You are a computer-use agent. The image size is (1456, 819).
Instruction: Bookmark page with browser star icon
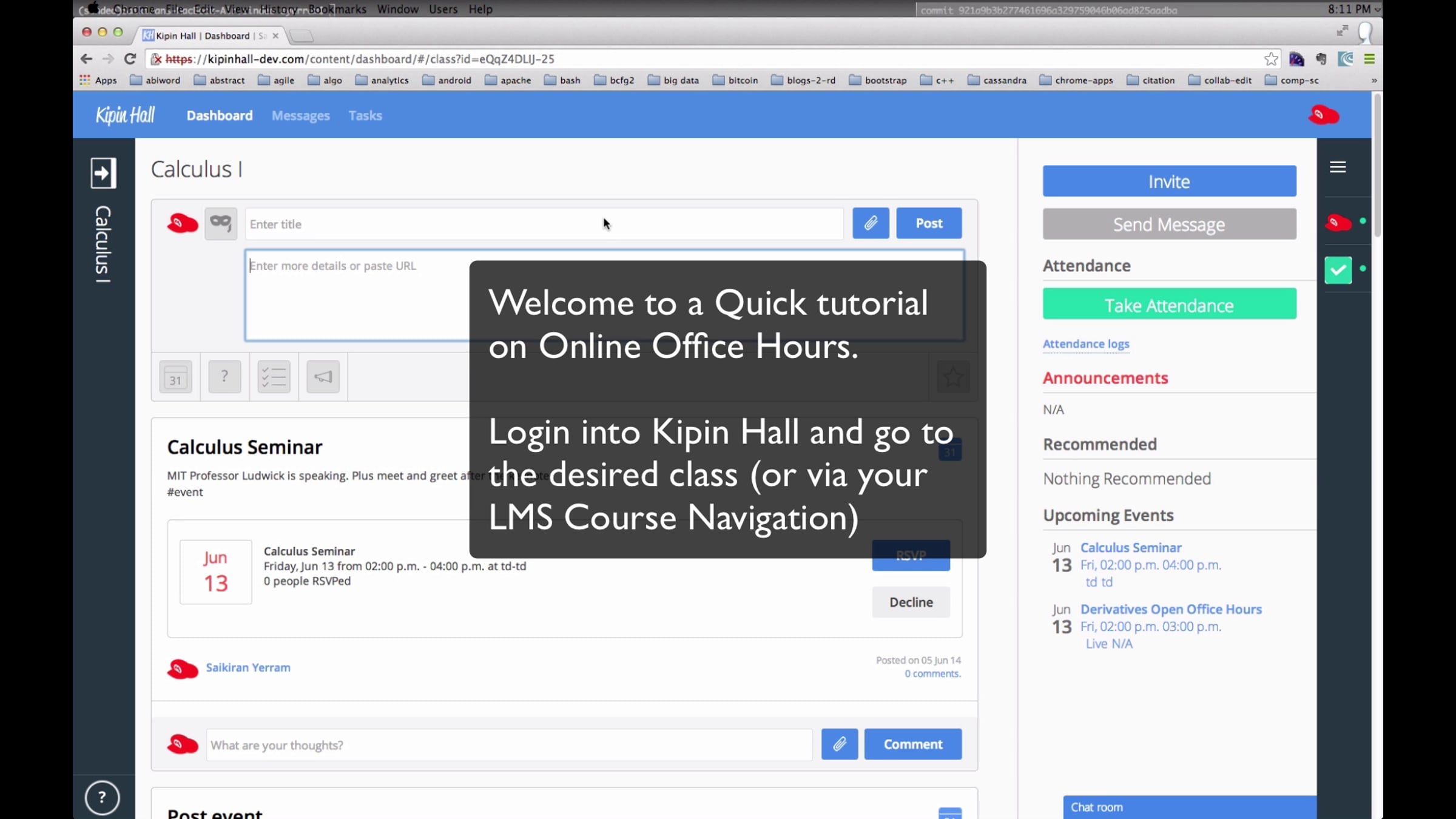1271,59
